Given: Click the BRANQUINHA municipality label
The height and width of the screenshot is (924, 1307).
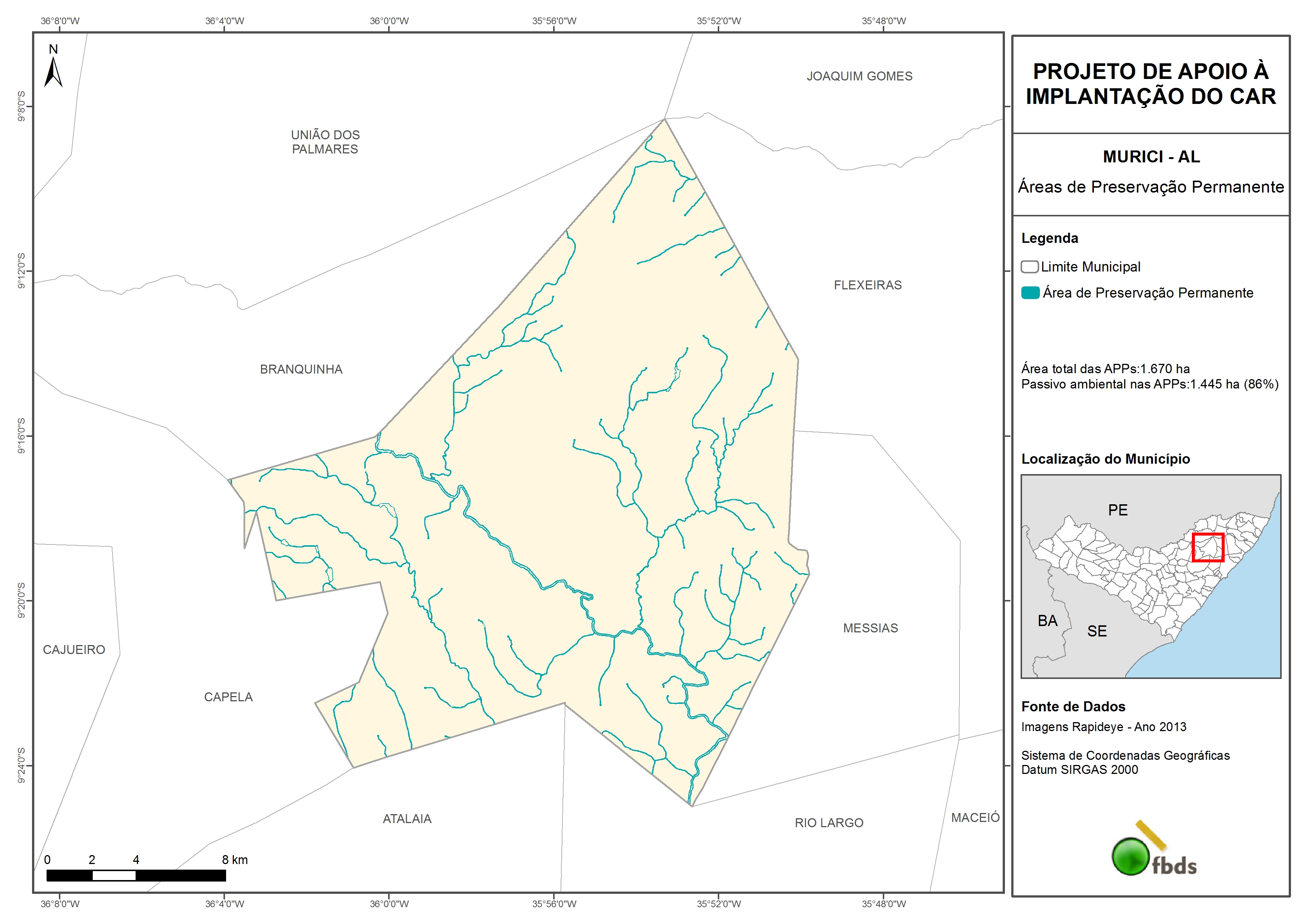Looking at the screenshot, I should [301, 369].
